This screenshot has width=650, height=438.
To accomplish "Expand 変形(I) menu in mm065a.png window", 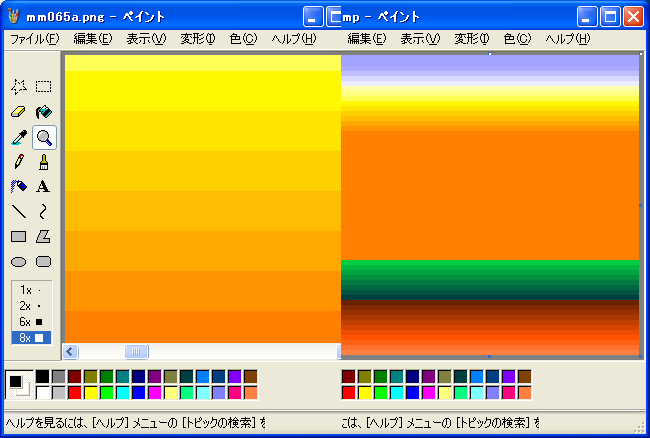I will [195, 39].
